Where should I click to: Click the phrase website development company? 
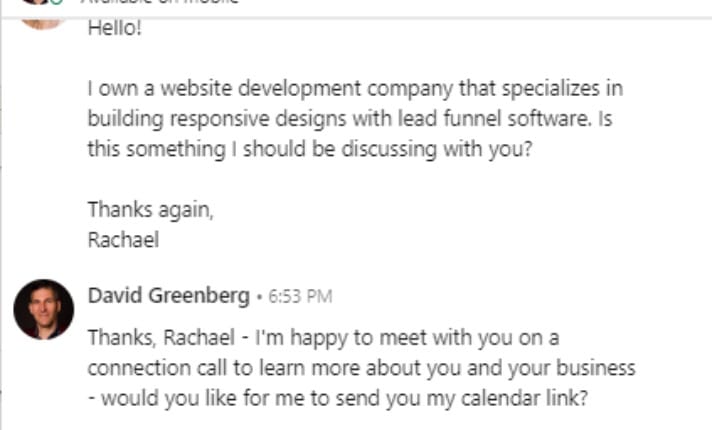[x=307, y=89]
